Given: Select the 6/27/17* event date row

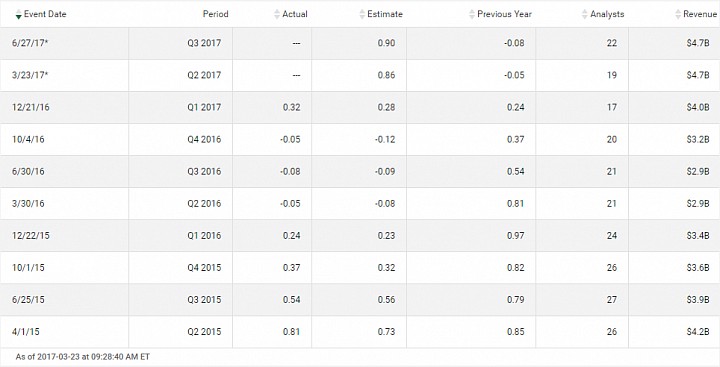Looking at the screenshot, I should click(360, 43).
